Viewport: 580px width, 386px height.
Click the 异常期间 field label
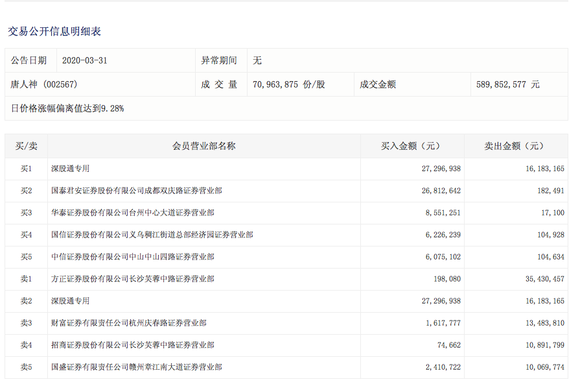coord(219,61)
